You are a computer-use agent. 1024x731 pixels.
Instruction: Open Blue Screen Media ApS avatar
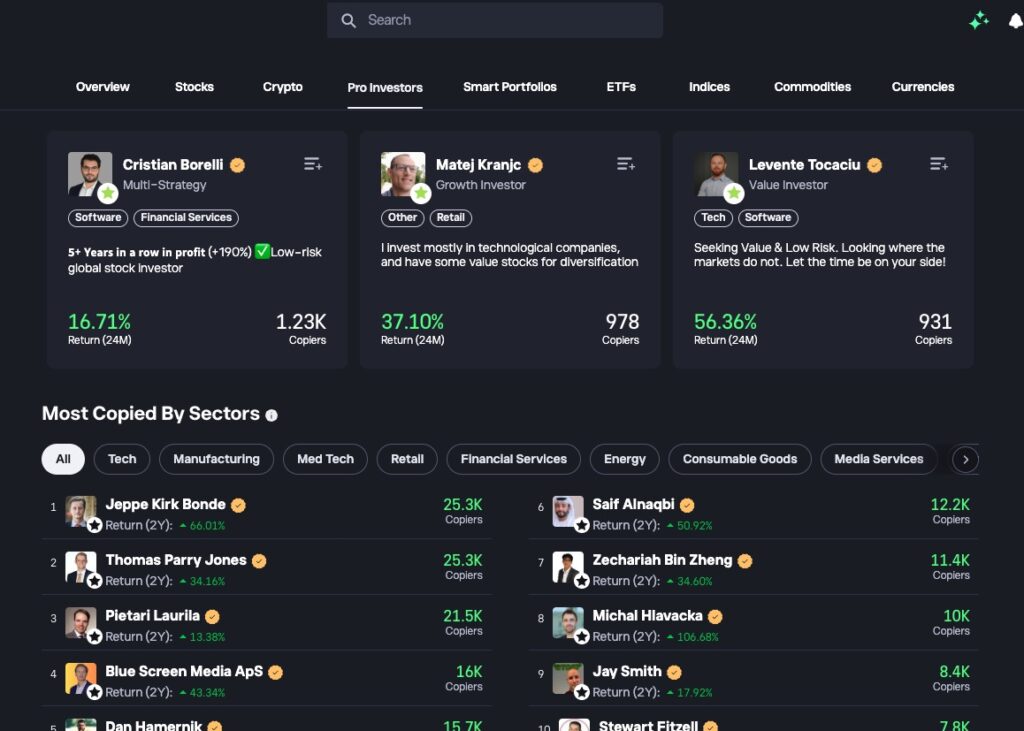coord(81,679)
